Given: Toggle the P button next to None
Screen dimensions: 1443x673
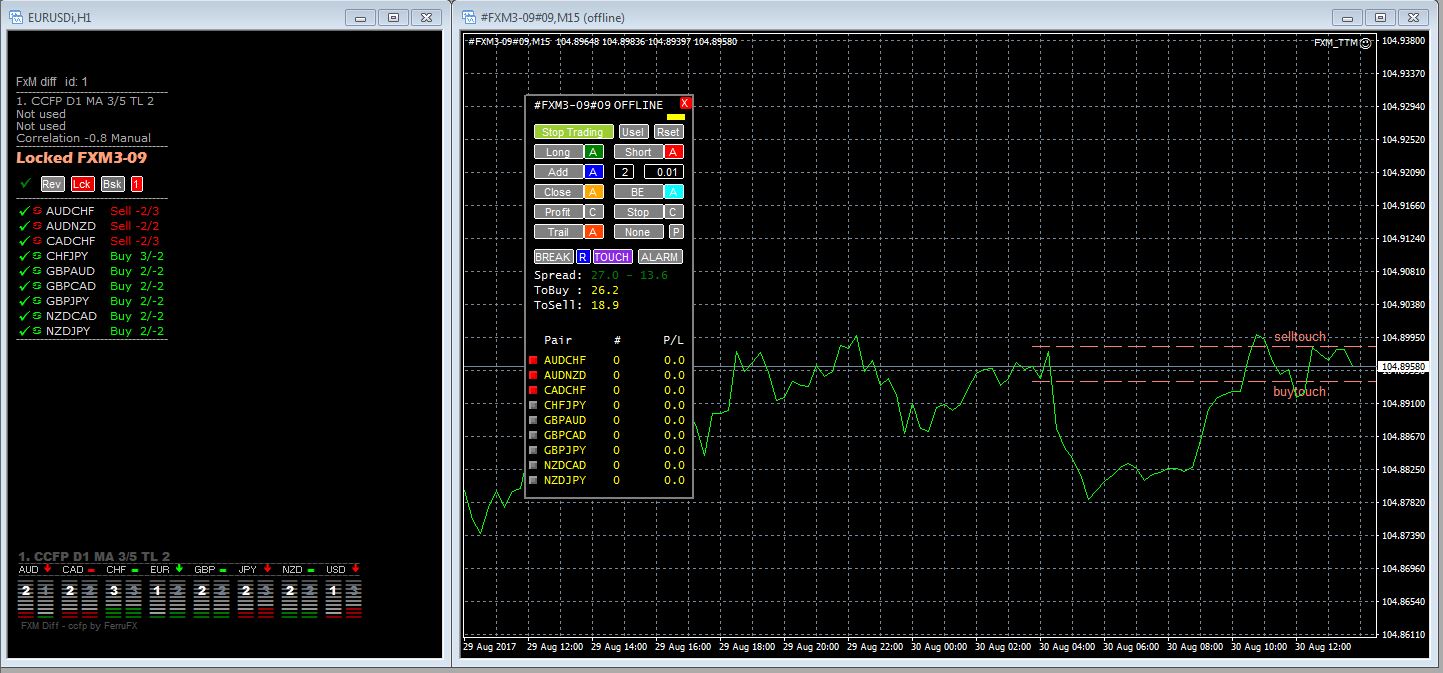Looking at the screenshot, I should [x=675, y=232].
